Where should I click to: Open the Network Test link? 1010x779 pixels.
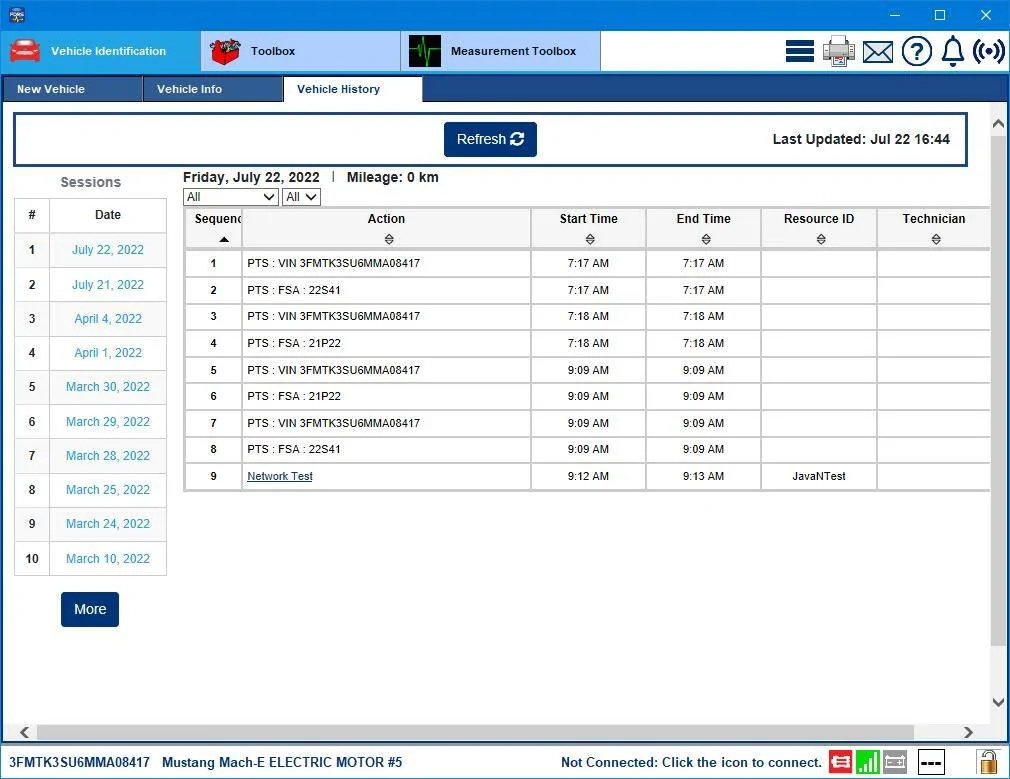coord(280,476)
